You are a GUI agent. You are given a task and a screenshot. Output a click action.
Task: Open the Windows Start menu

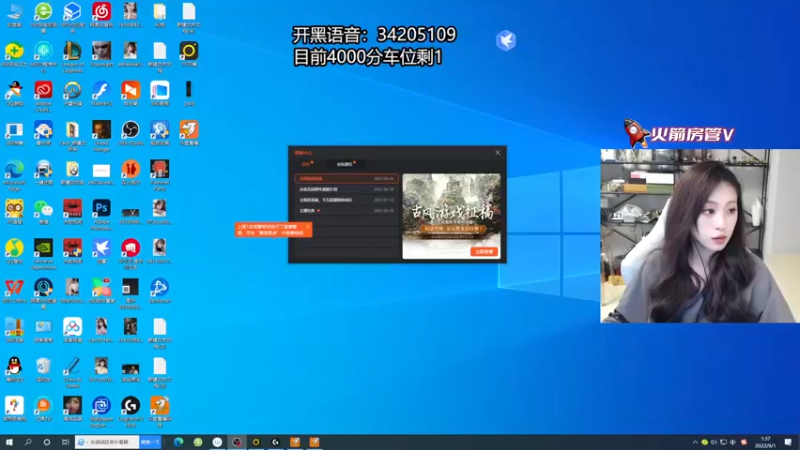coord(9,442)
